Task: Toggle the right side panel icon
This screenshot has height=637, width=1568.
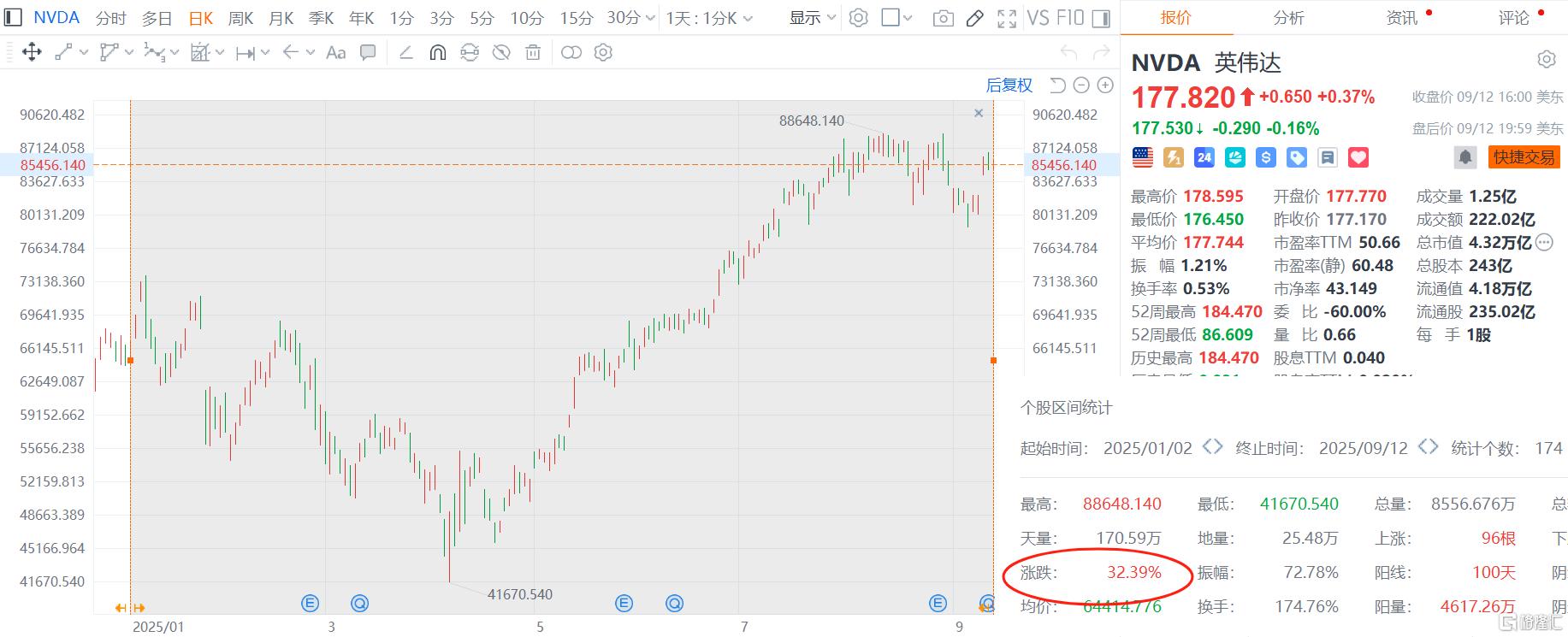Action: 1102,18
